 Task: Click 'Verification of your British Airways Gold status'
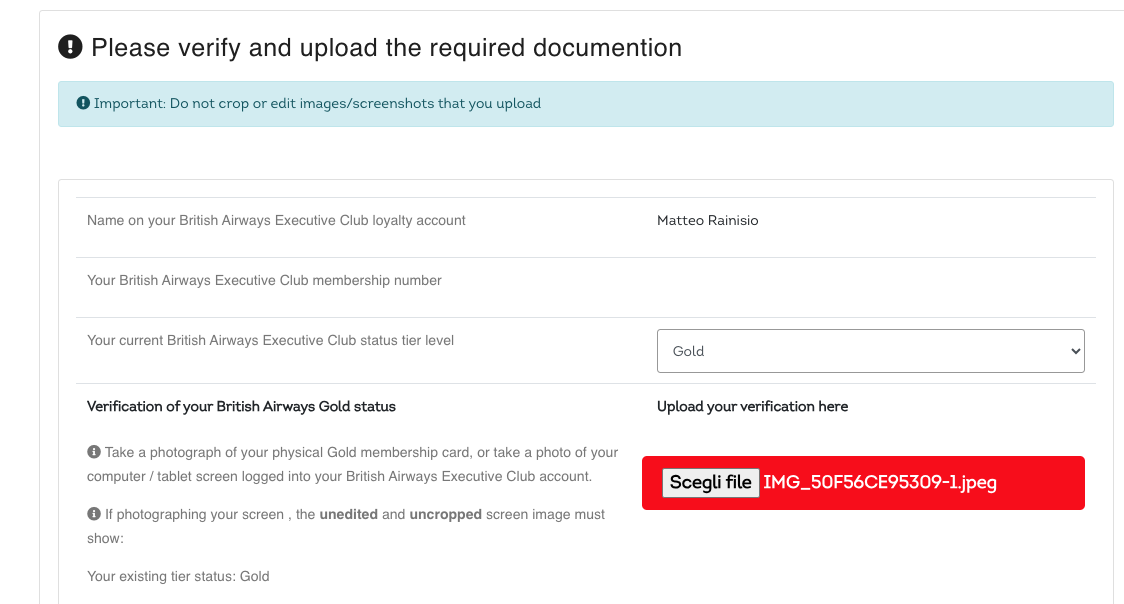click(x=241, y=407)
